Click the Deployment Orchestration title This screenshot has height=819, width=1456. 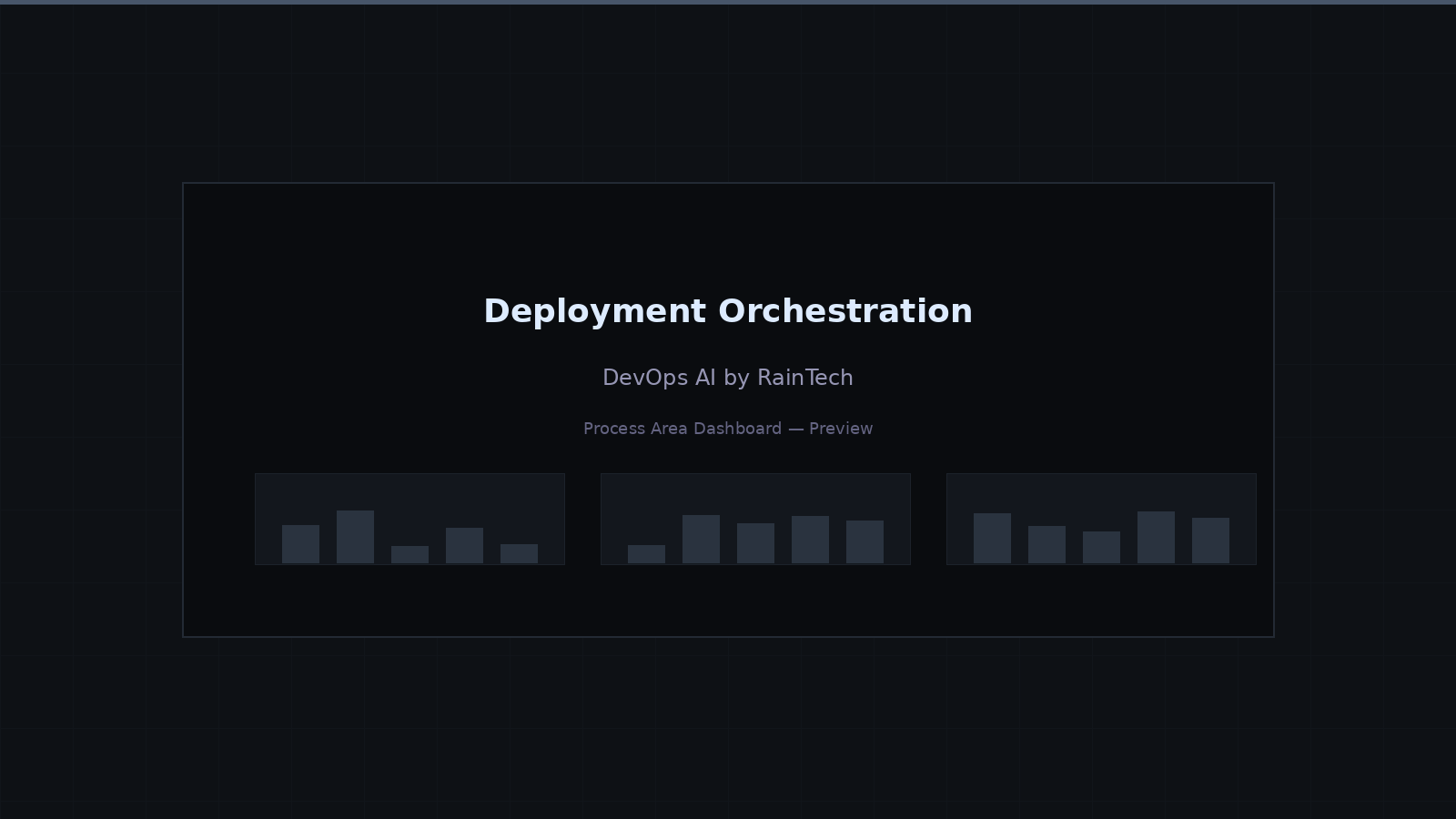(x=728, y=311)
